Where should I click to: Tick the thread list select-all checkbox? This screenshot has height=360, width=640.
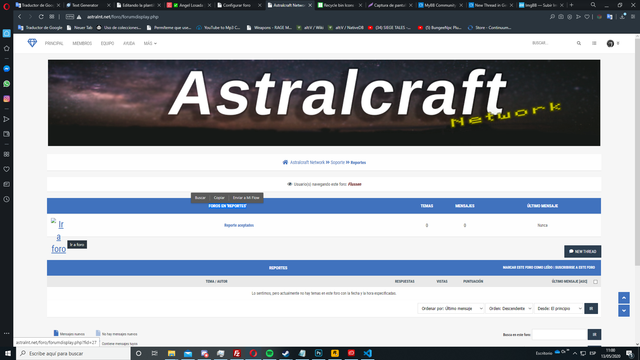click(596, 282)
